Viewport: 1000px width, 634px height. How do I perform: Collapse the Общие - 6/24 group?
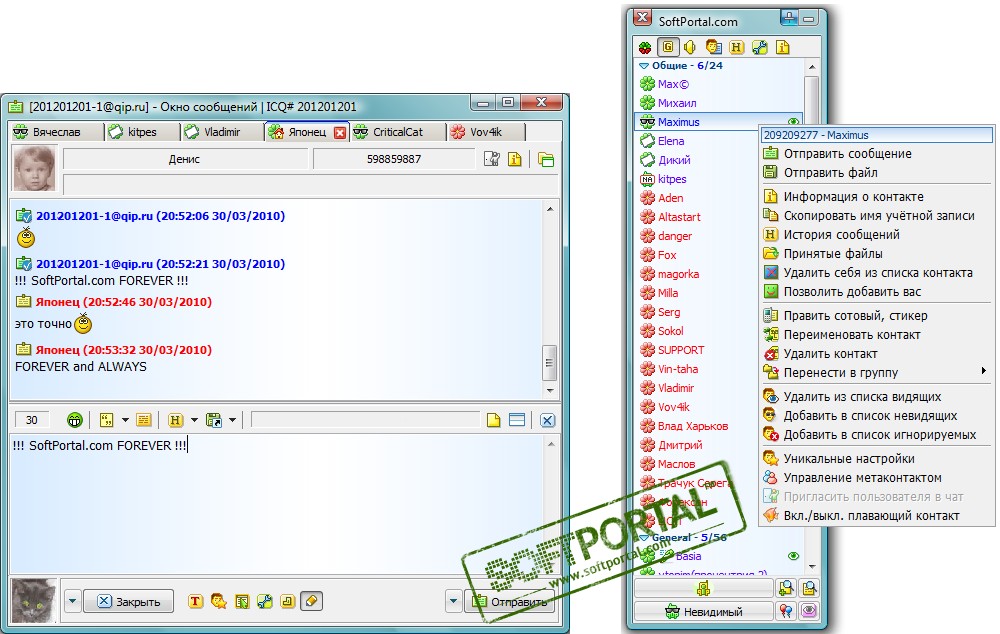tap(643, 66)
